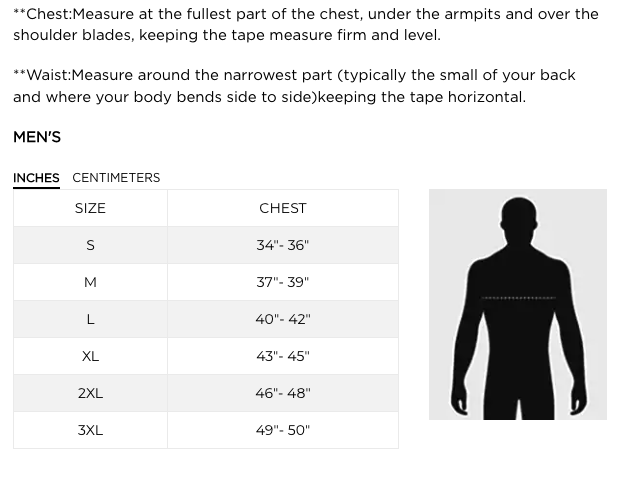Click the MEN'S section heading
This screenshot has height=479, width=617.
point(37,137)
